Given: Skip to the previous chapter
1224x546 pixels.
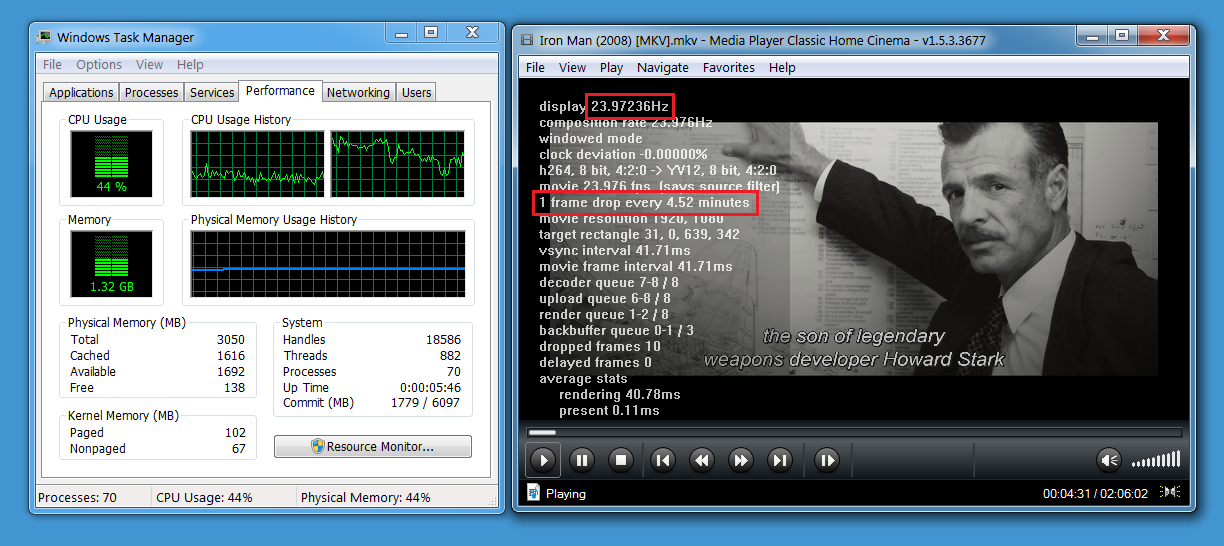Looking at the screenshot, I should 662,460.
